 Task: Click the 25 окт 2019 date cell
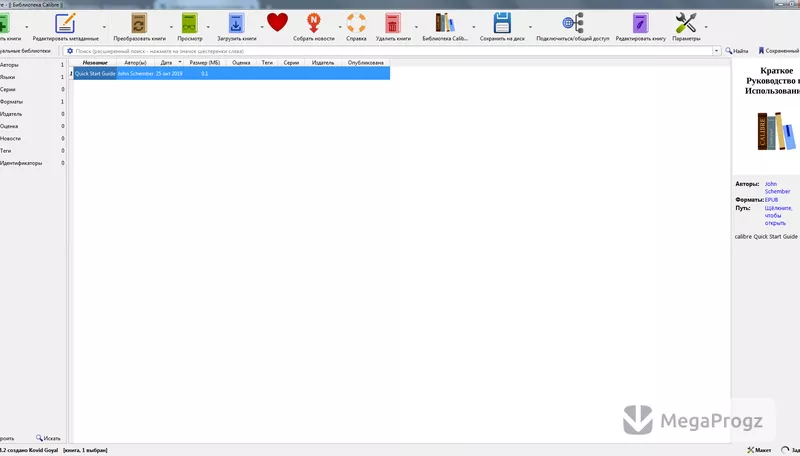tap(169, 73)
